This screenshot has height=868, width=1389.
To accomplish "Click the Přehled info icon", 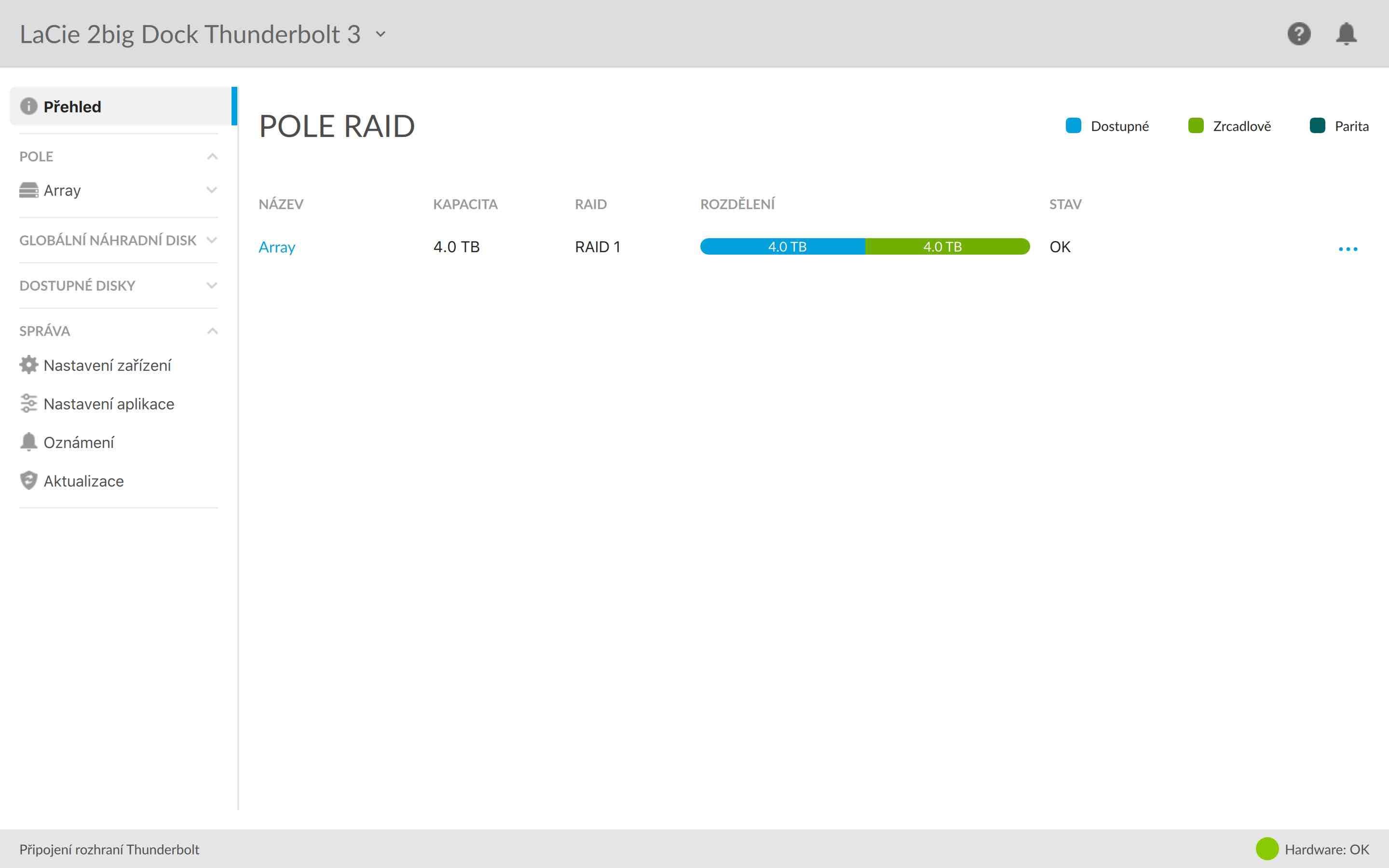I will click(x=29, y=106).
